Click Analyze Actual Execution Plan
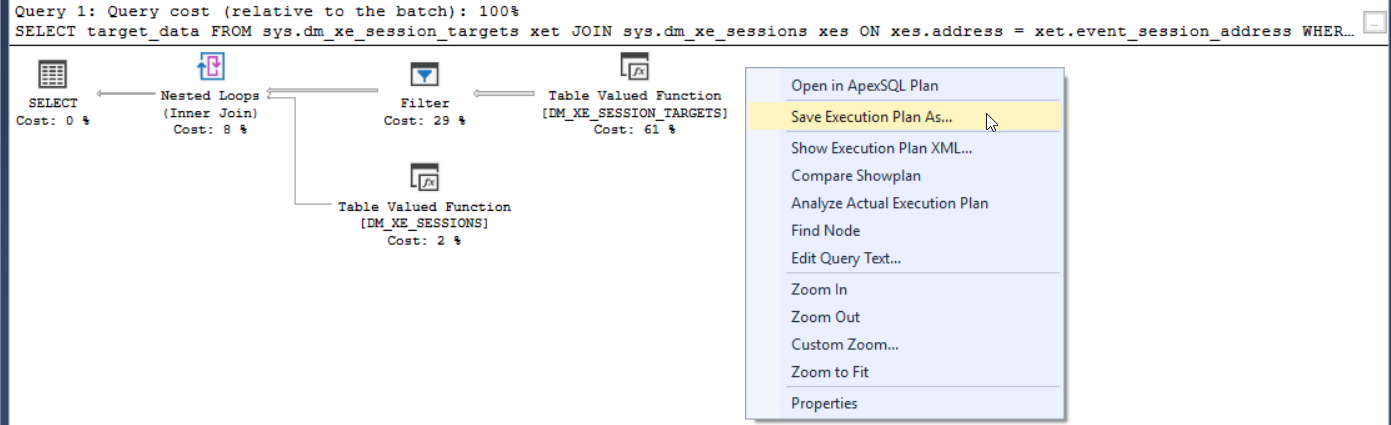 tap(889, 203)
